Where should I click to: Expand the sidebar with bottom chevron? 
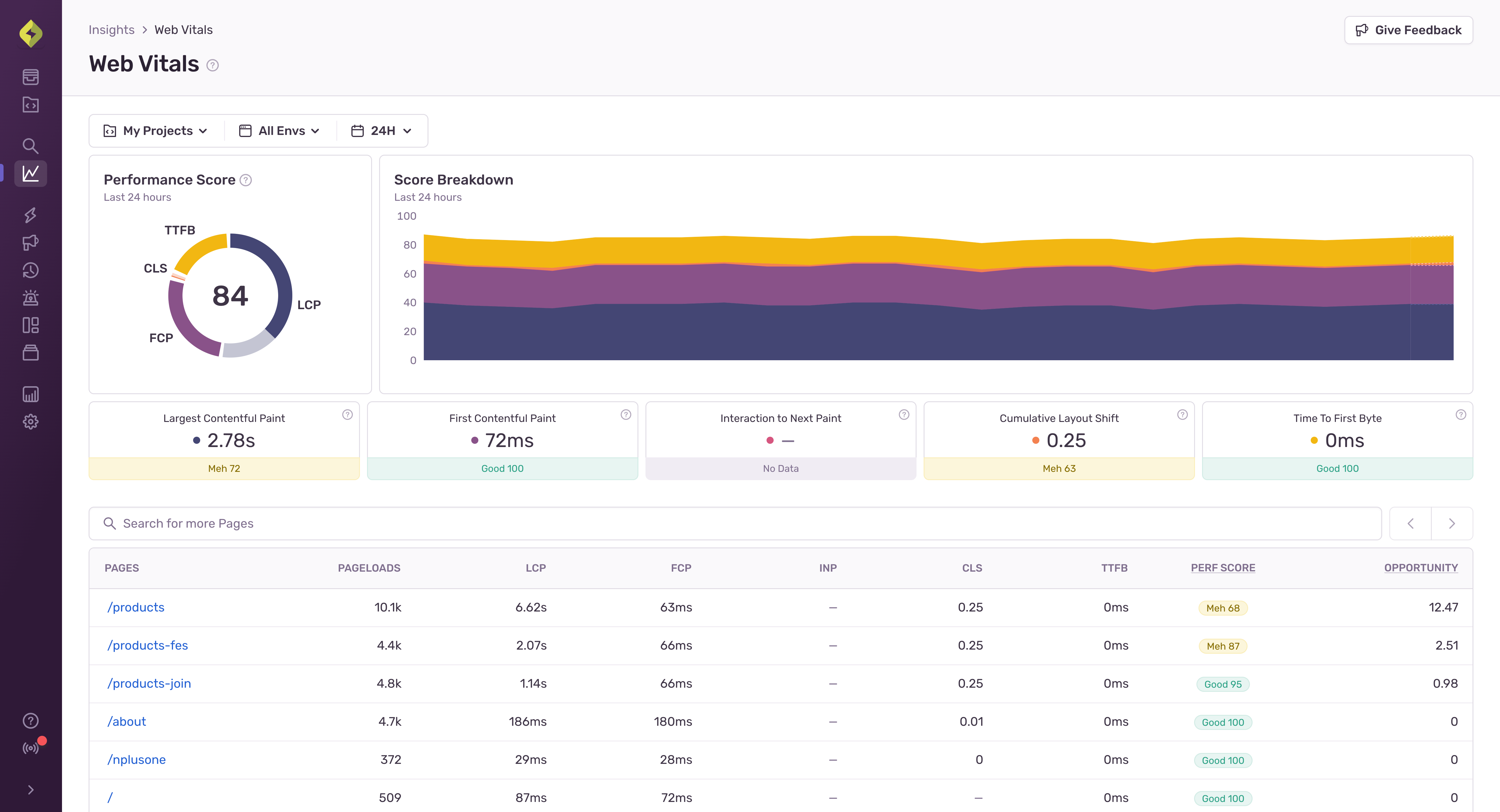[x=31, y=790]
